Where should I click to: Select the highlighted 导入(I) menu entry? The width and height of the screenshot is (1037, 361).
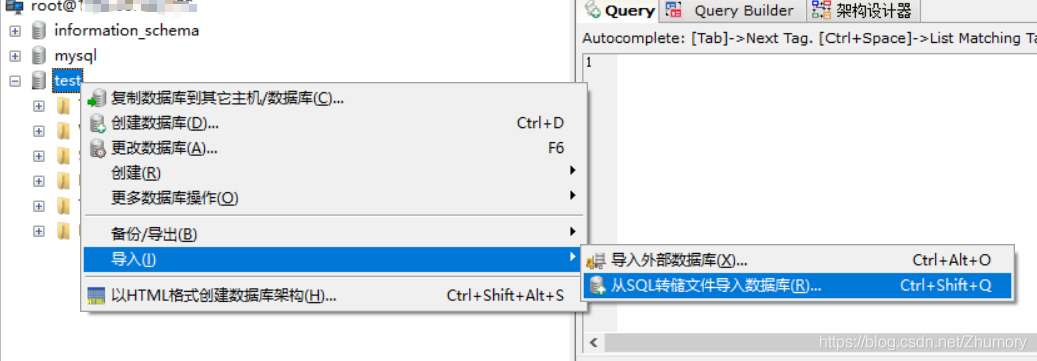[333, 259]
